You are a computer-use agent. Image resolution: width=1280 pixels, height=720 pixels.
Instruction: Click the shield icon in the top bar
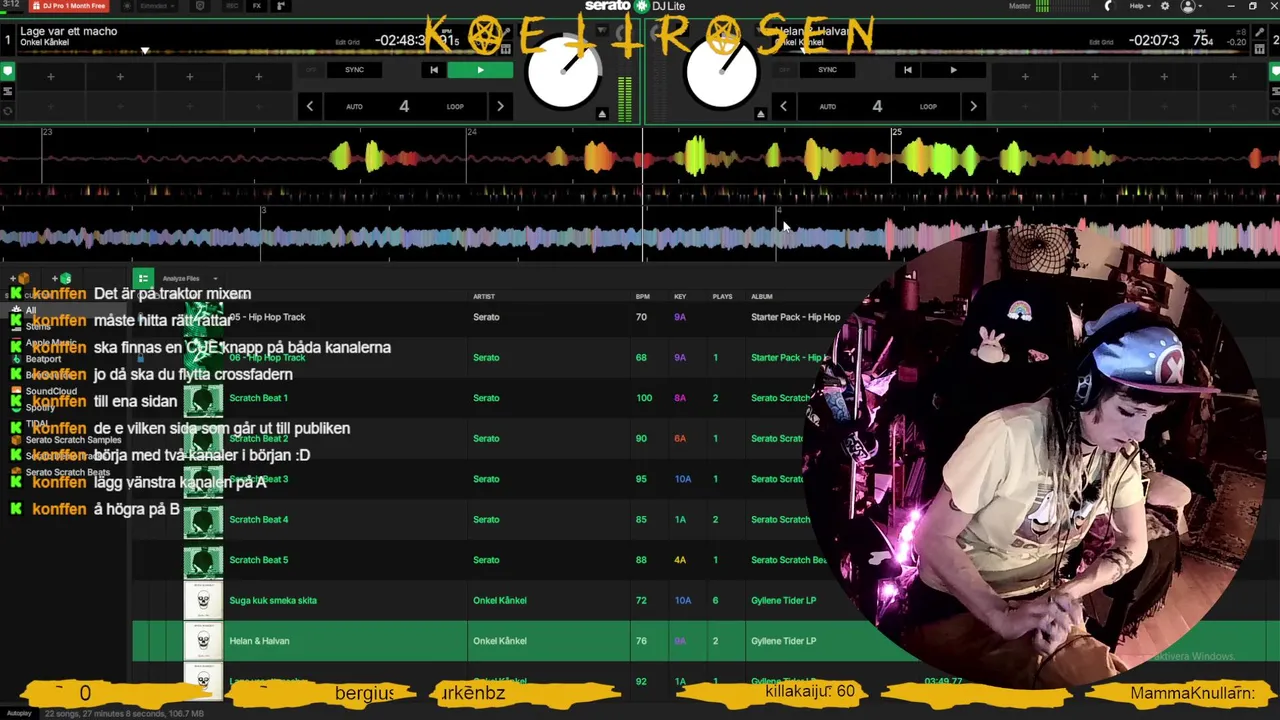(x=199, y=6)
